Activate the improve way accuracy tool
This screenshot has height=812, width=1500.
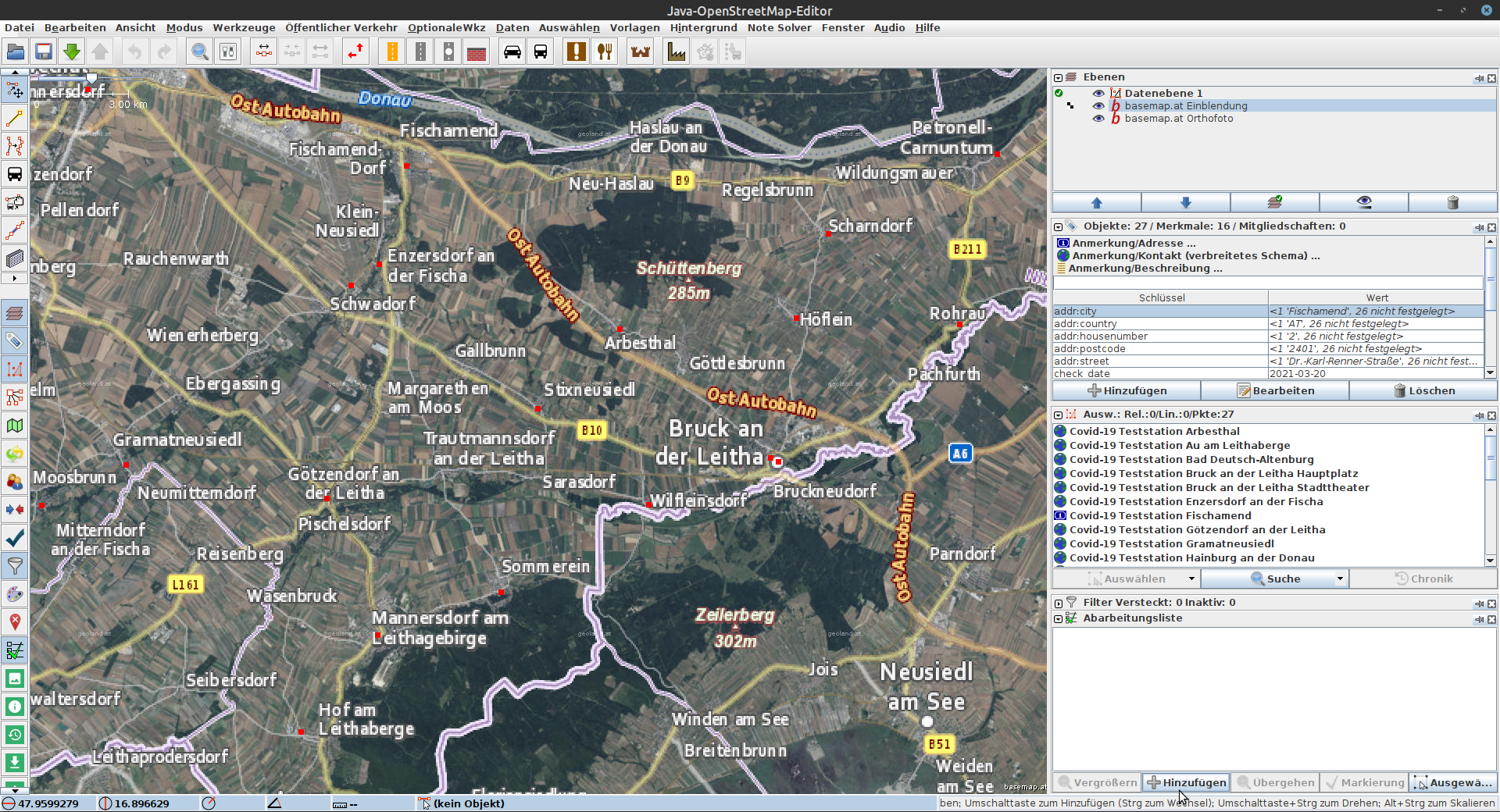coord(15,147)
